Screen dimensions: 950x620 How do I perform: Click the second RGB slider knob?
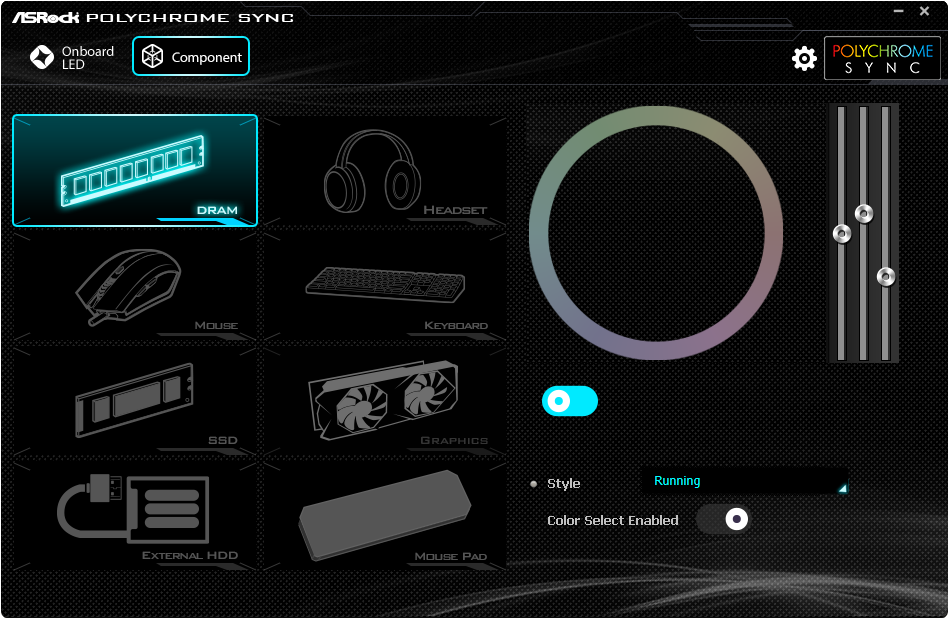(864, 213)
